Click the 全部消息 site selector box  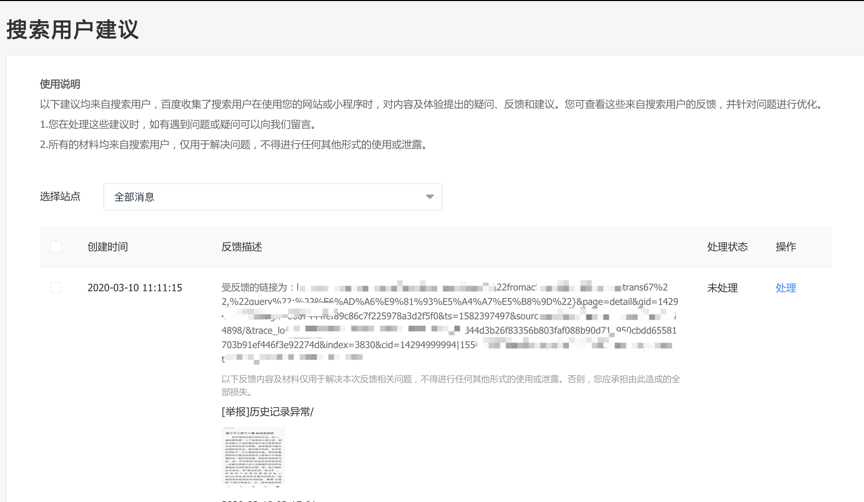click(272, 197)
